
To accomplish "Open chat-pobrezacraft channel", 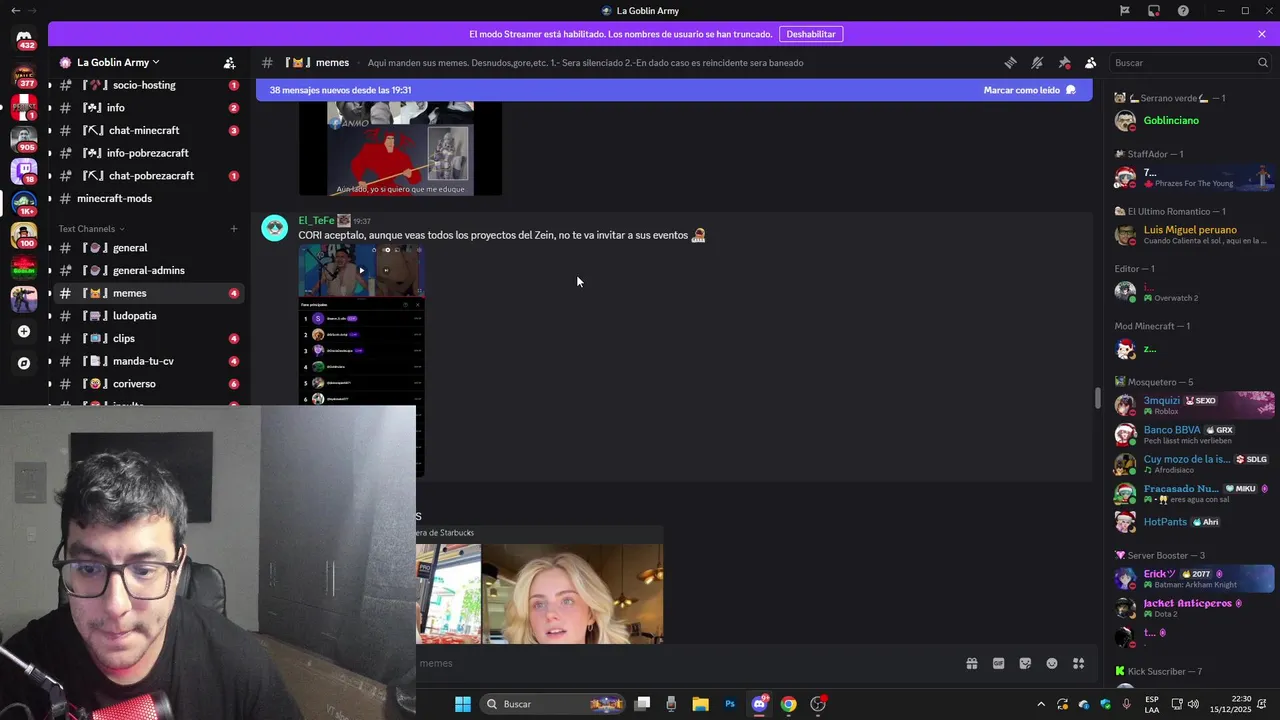I will coord(146,176).
